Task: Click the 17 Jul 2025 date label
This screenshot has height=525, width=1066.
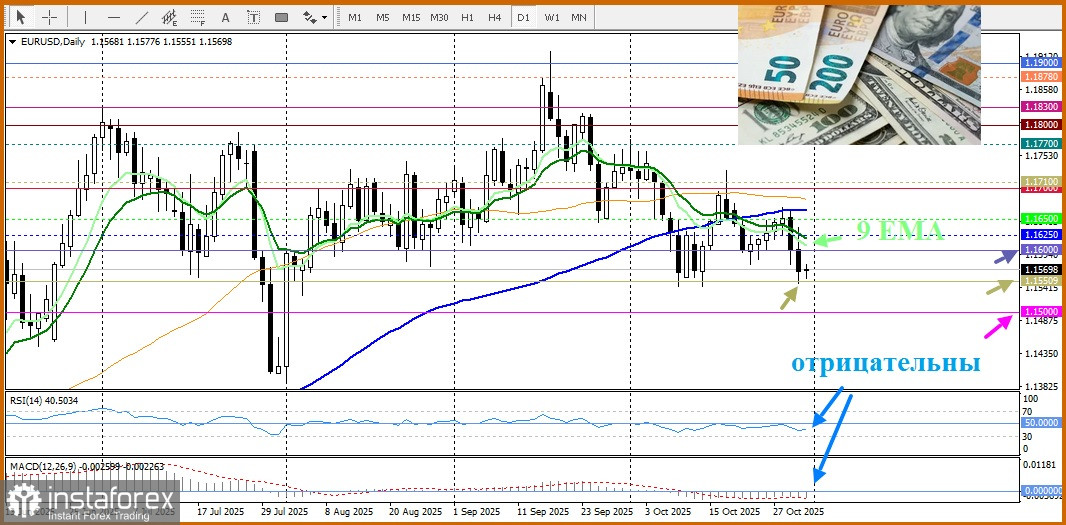Action: click(x=219, y=511)
